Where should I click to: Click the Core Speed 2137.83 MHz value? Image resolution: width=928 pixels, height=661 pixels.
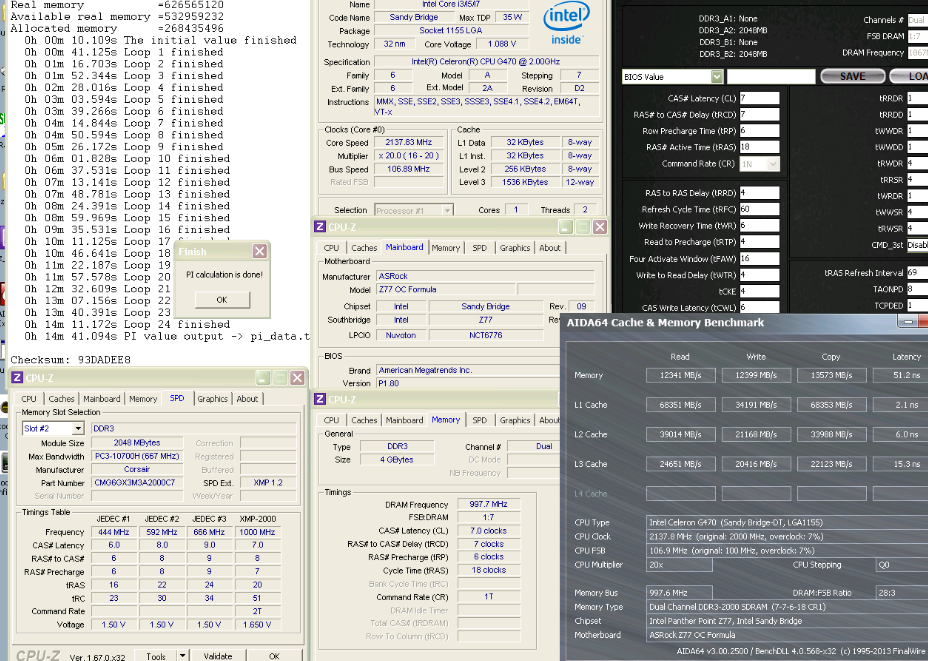pyautogui.click(x=408, y=143)
